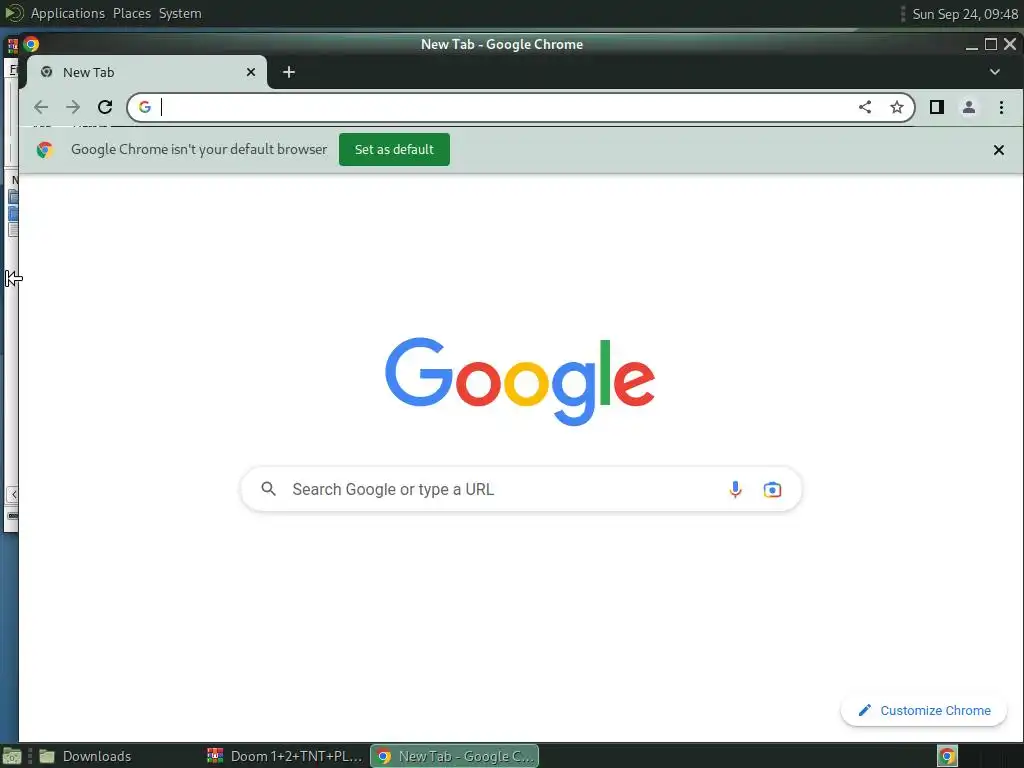Click the forward navigation arrow
Image resolution: width=1024 pixels, height=768 pixels.
[73, 107]
